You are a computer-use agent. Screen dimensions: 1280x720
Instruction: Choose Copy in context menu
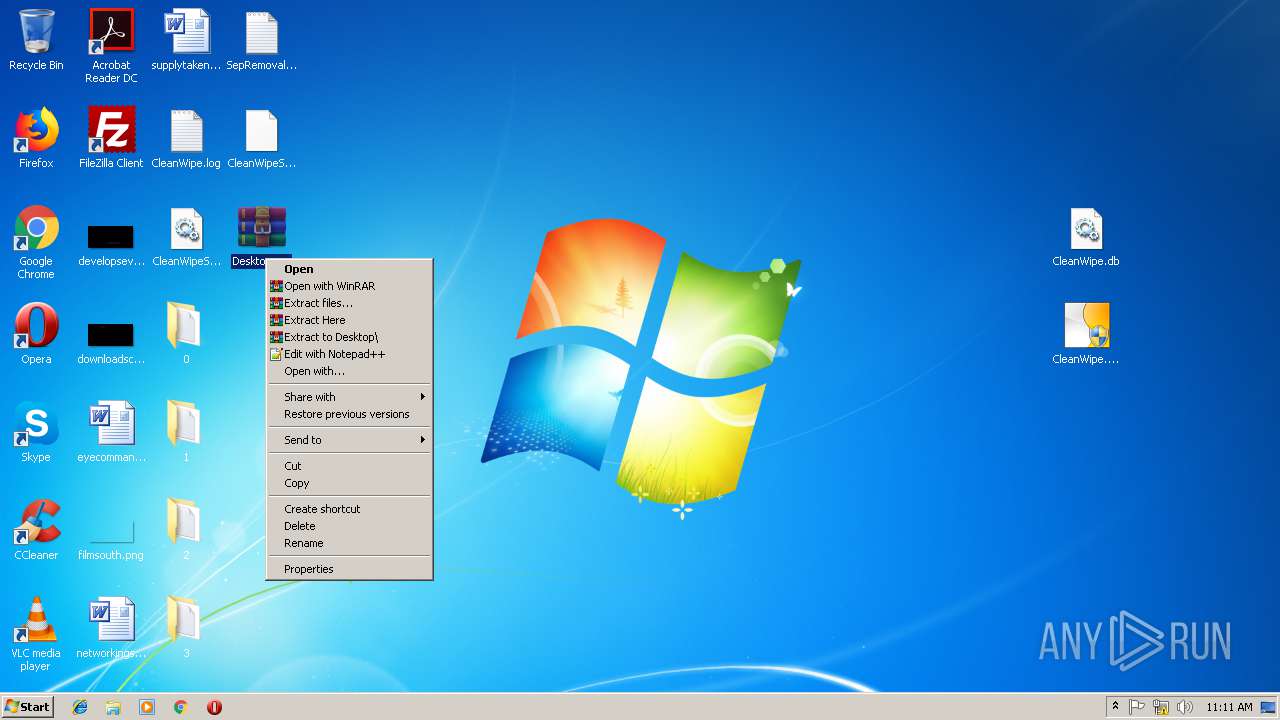pos(349,483)
